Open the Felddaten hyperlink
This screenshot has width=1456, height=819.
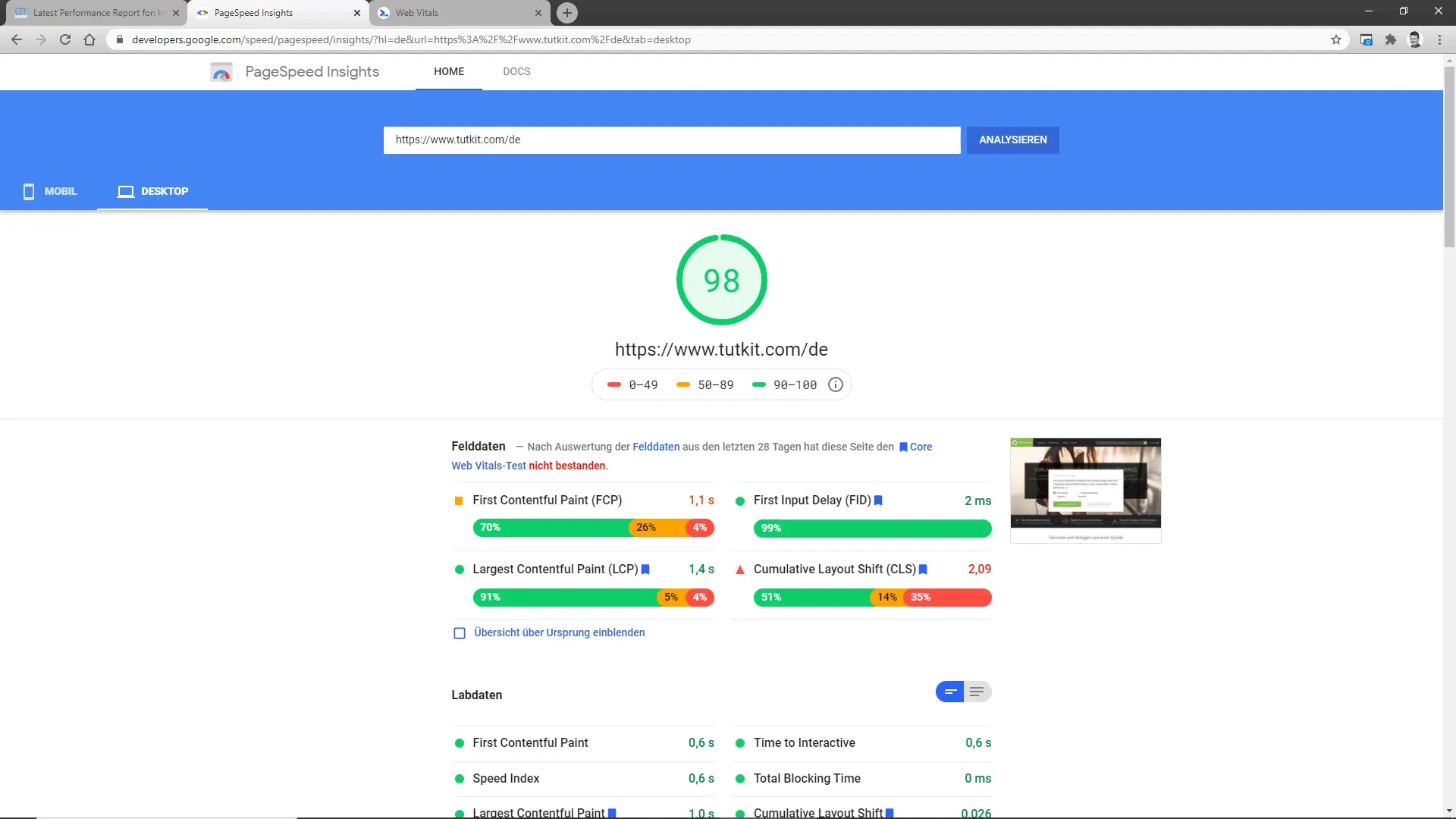click(656, 447)
